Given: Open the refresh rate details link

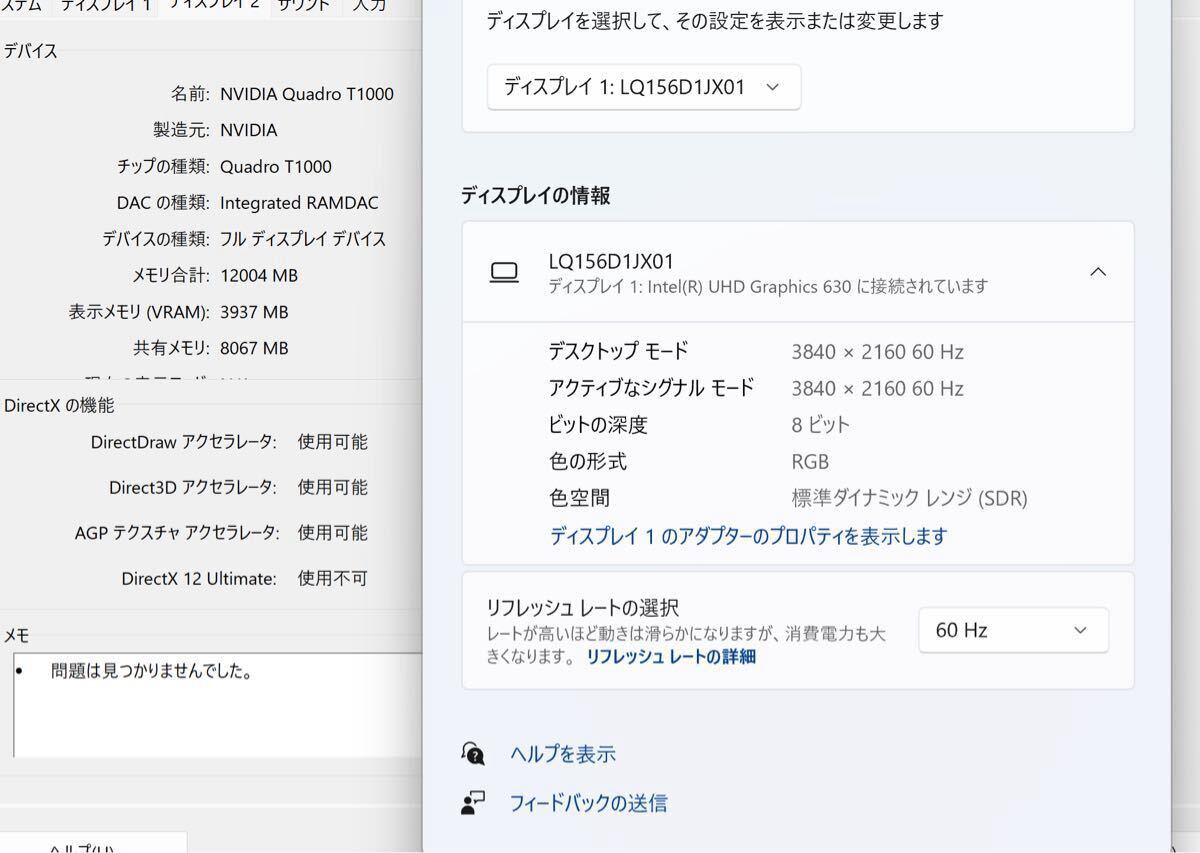Looking at the screenshot, I should (670, 657).
